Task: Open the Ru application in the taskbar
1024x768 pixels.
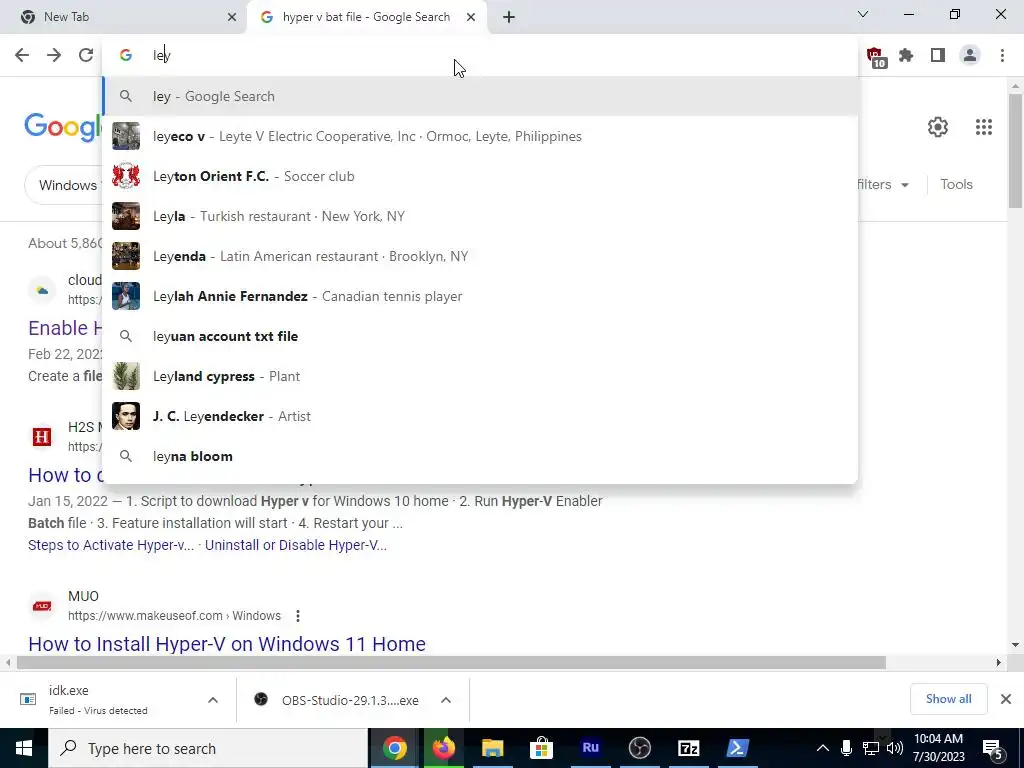Action: tap(590, 748)
